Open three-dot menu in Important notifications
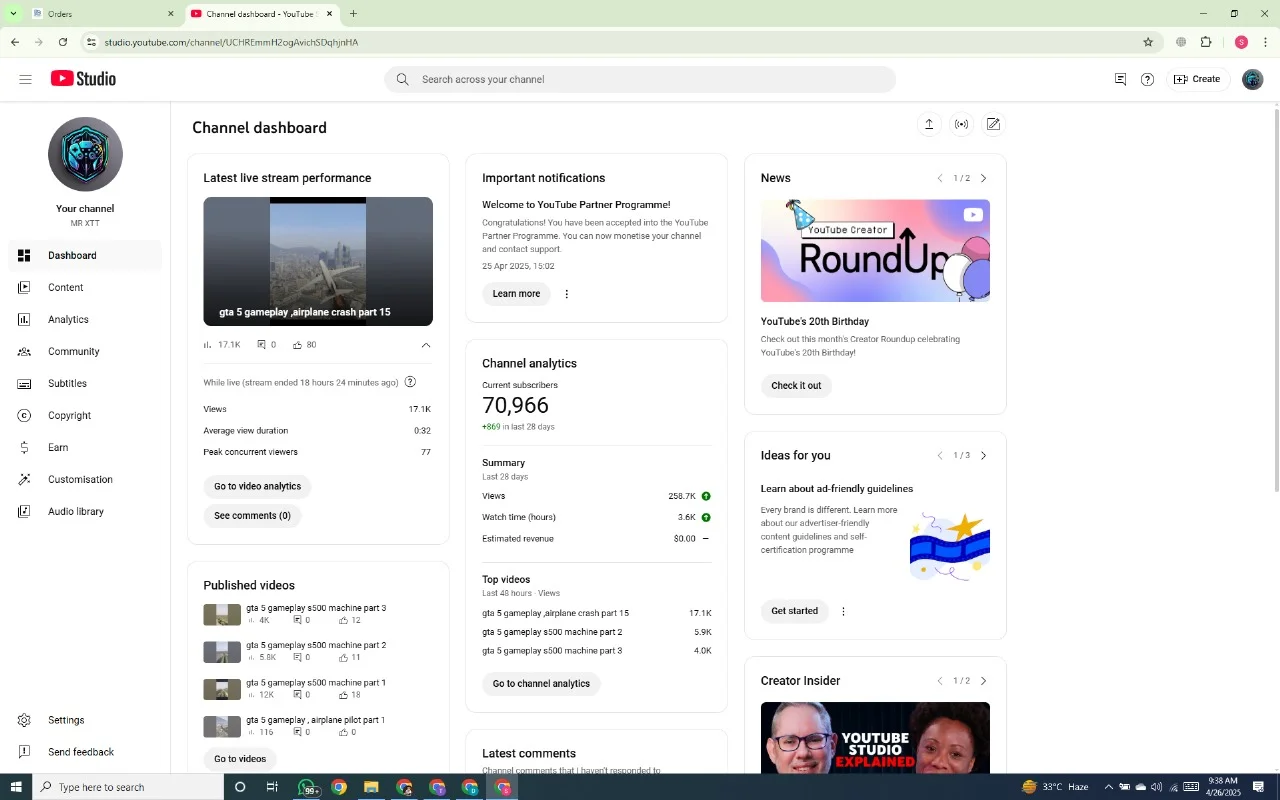Image resolution: width=1280 pixels, height=800 pixels. [x=567, y=294]
